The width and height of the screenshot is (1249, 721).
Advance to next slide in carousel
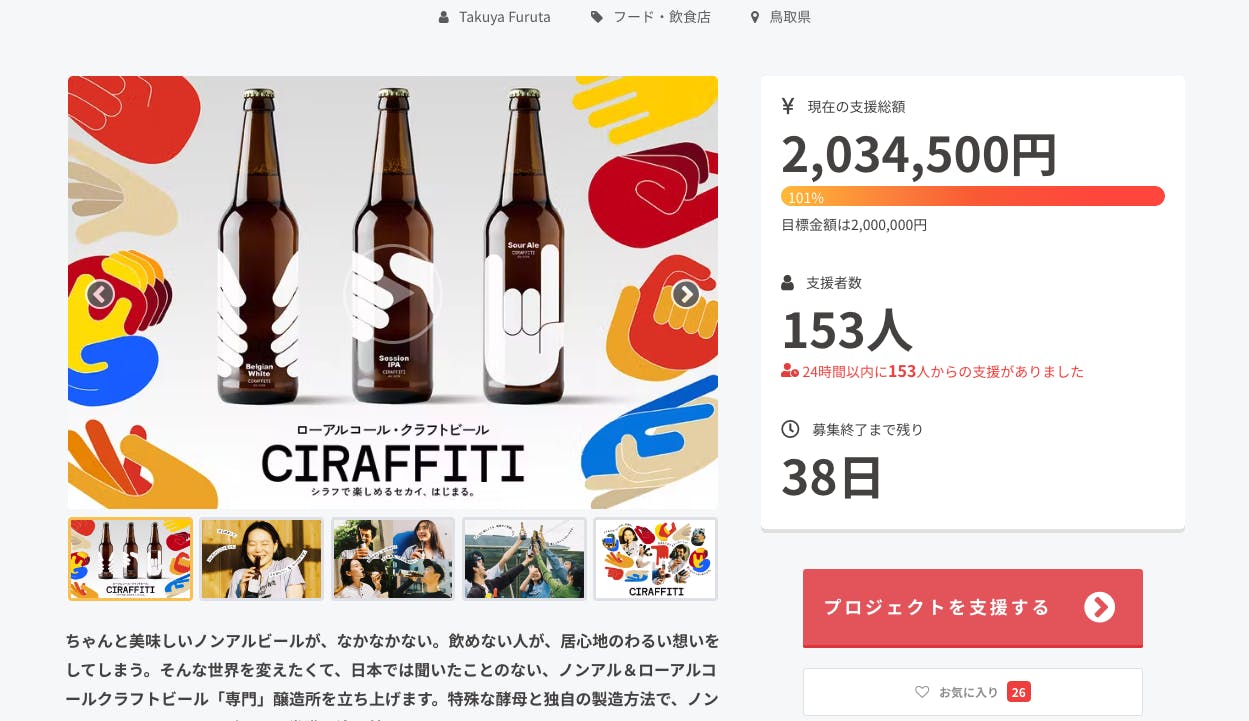tap(685, 294)
